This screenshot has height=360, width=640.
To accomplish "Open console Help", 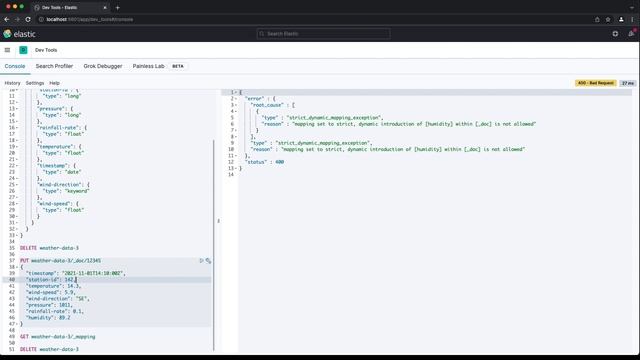I will click(54, 83).
